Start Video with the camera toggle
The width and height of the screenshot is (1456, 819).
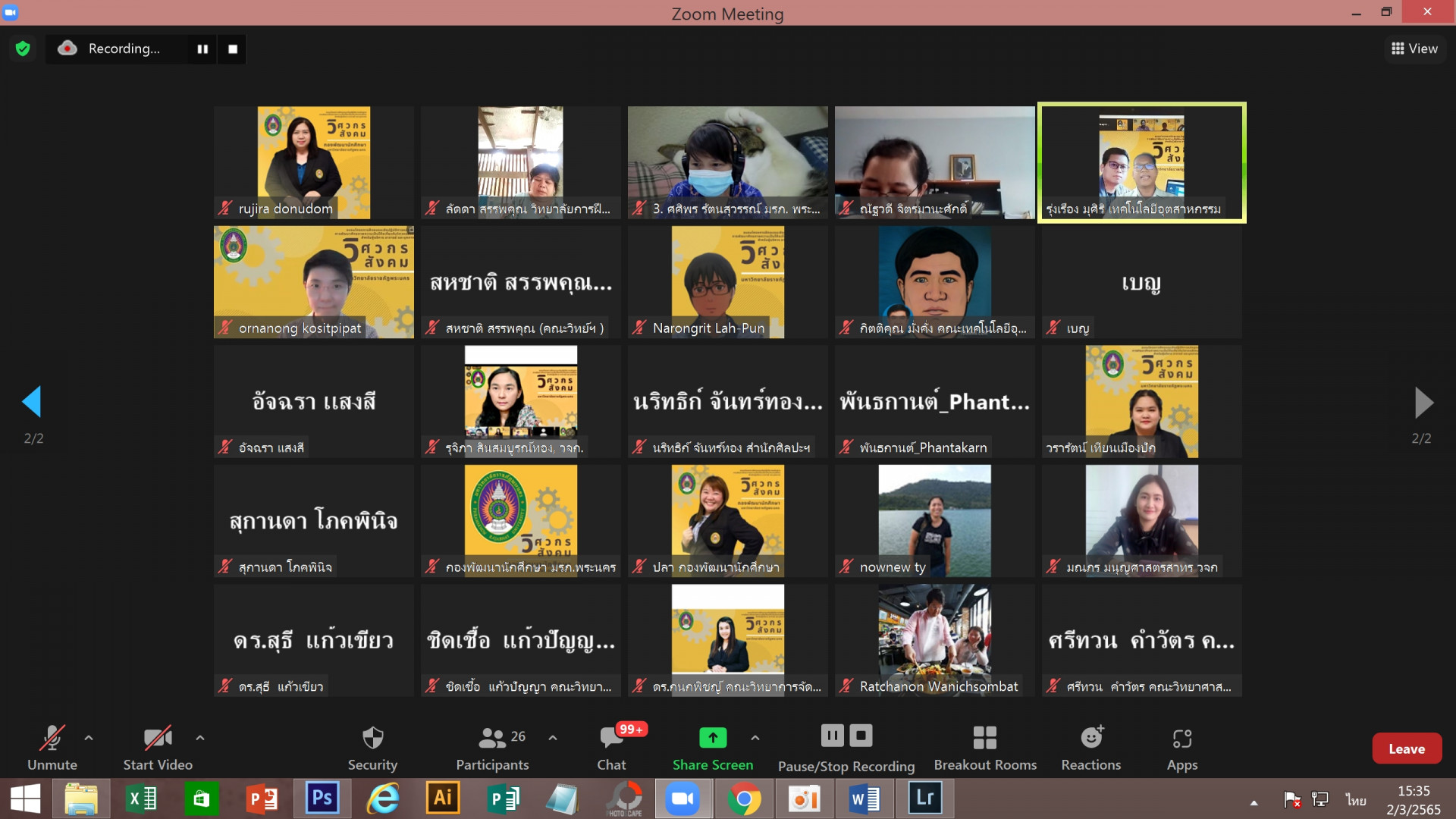[158, 748]
